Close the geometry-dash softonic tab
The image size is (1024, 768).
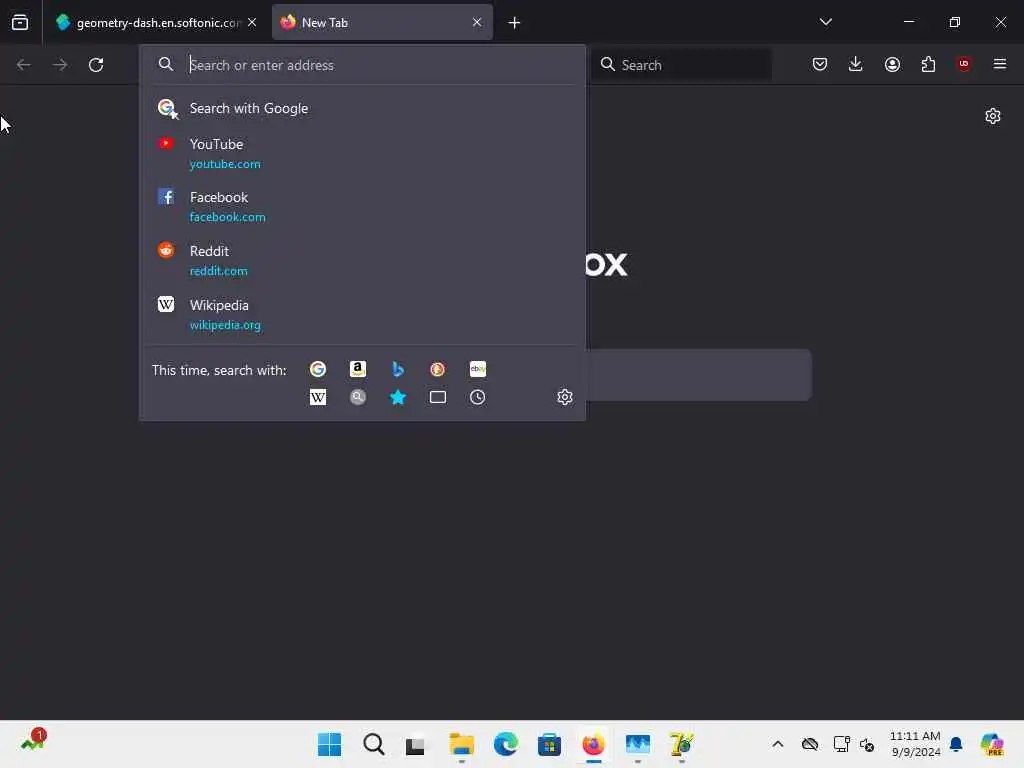point(252,22)
